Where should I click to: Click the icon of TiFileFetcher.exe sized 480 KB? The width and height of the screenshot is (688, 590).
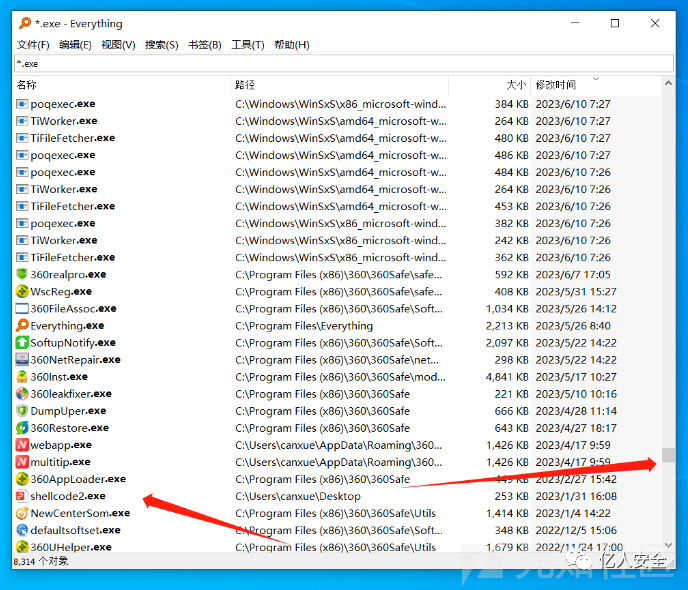[x=22, y=138]
